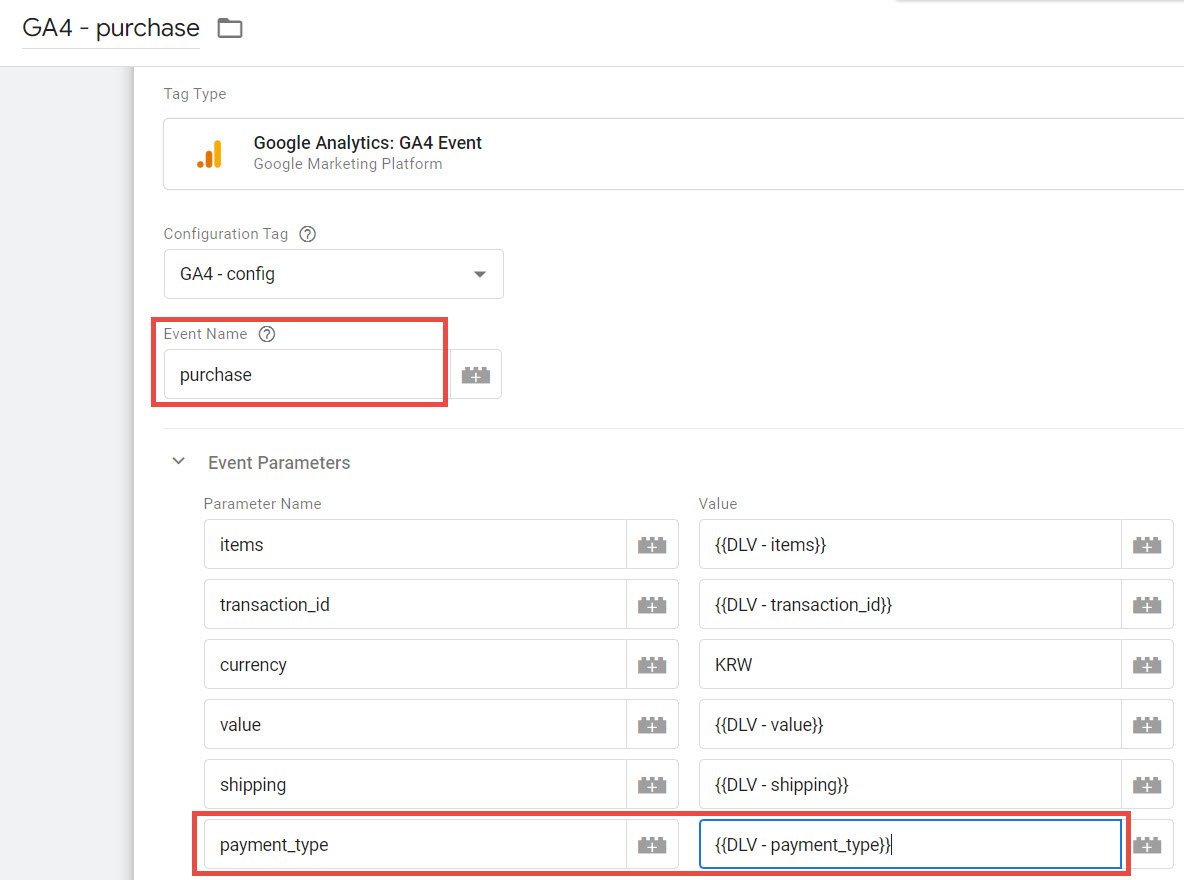The height and width of the screenshot is (880, 1184).
Task: Click the Google Marketing Platform subtitle
Action: click(348, 164)
